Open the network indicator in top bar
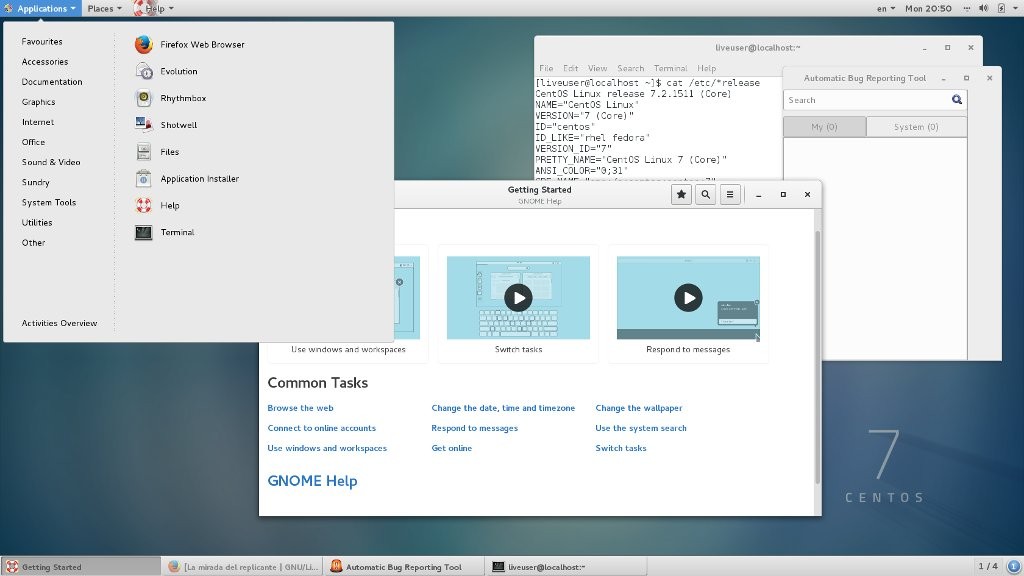1024x576 pixels. [967, 8]
